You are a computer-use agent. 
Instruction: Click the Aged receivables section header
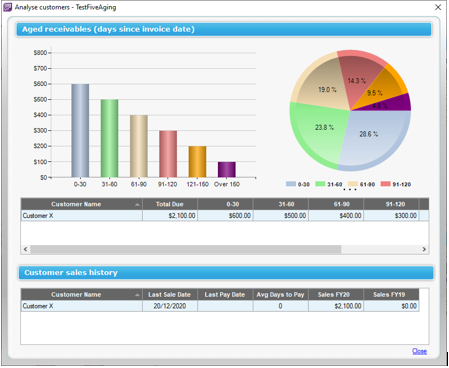click(224, 29)
